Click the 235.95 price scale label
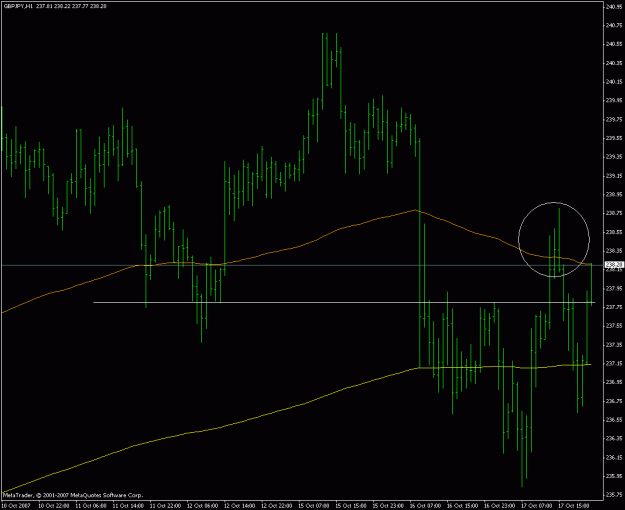This screenshot has height=510, width=625. tap(614, 476)
